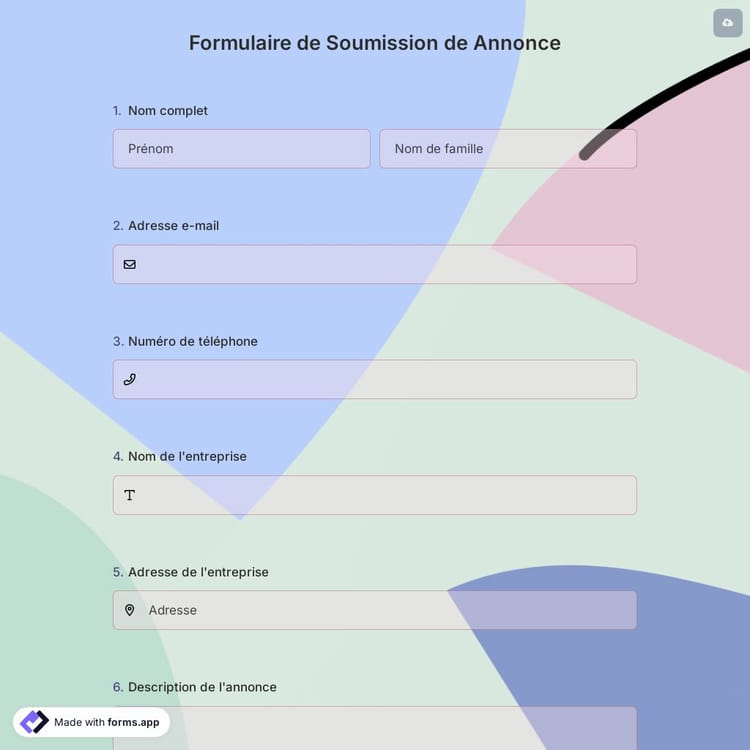Click the 'Adresse de l'entreprise' label
The height and width of the screenshot is (750, 750).
click(198, 572)
